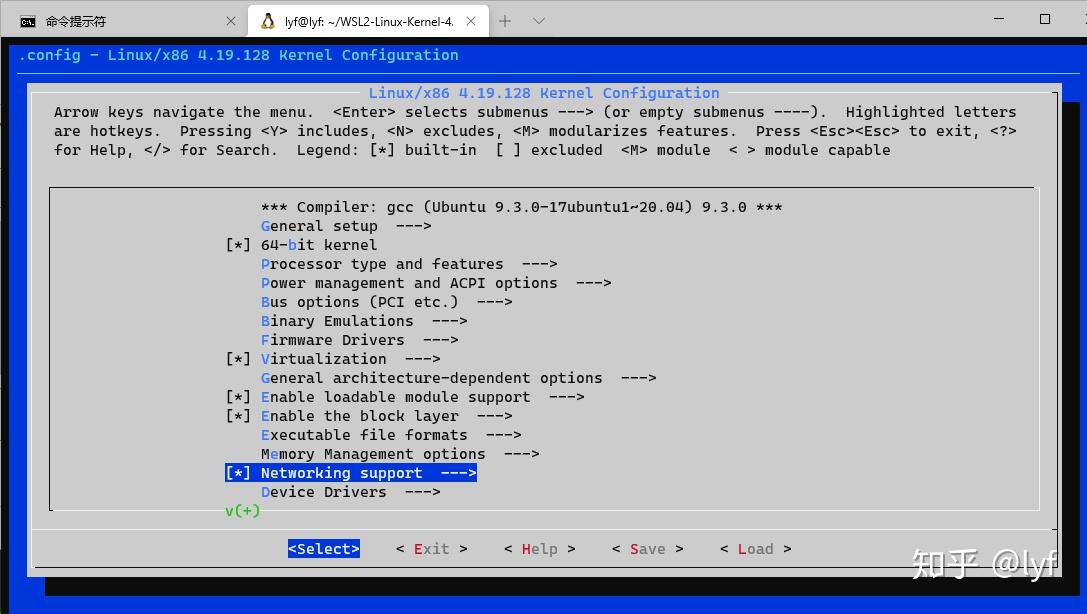Click the new tab plus button

pyautogui.click(x=505, y=20)
